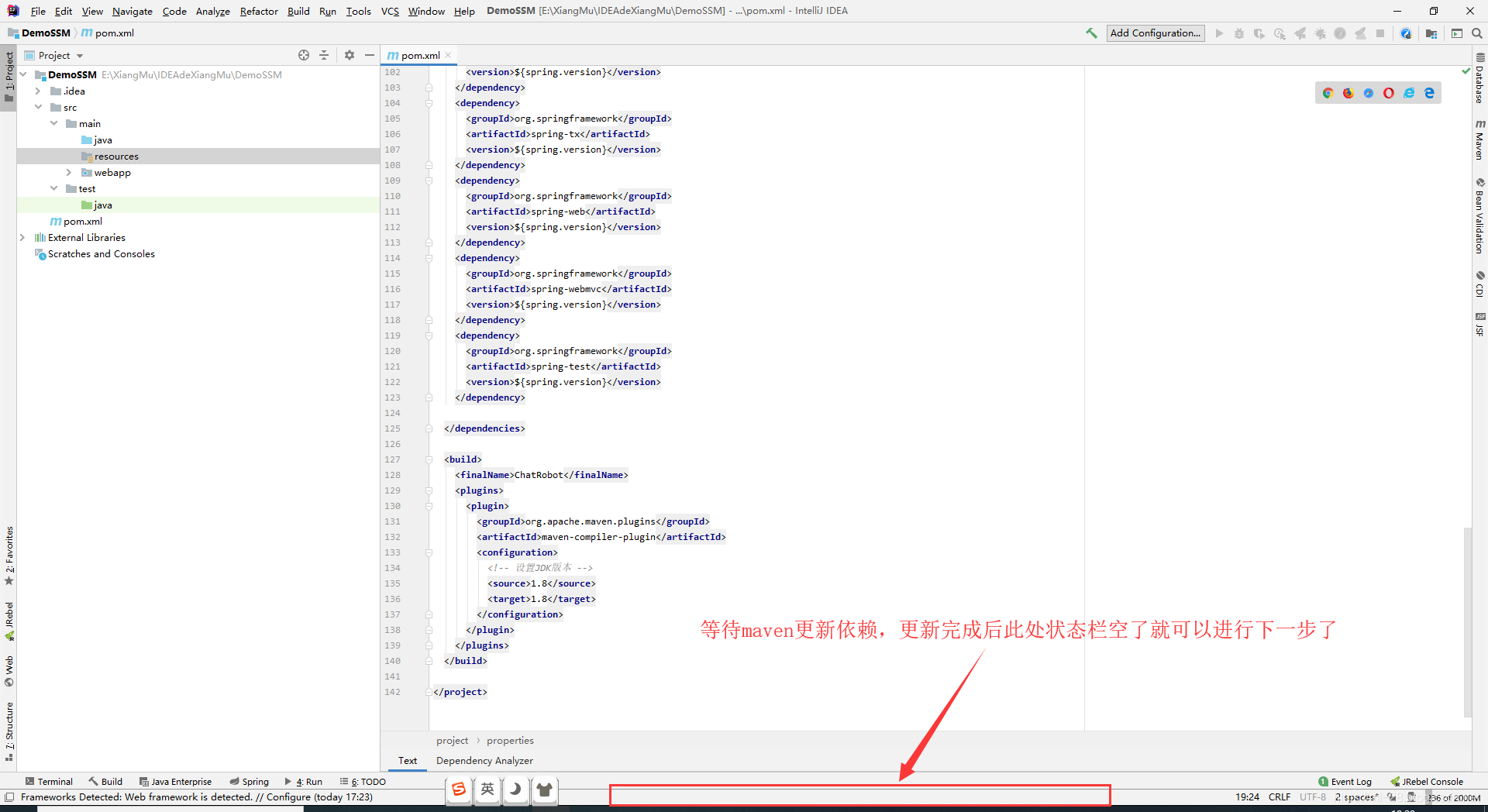The height and width of the screenshot is (812, 1488).
Task: Toggle the Structure side tool window button
Action: [x=9, y=732]
